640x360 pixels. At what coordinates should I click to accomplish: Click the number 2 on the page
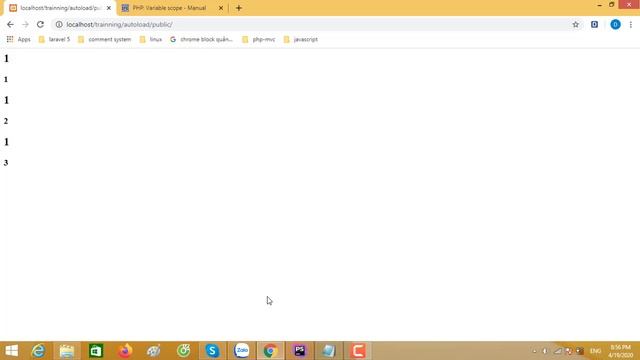(6, 121)
